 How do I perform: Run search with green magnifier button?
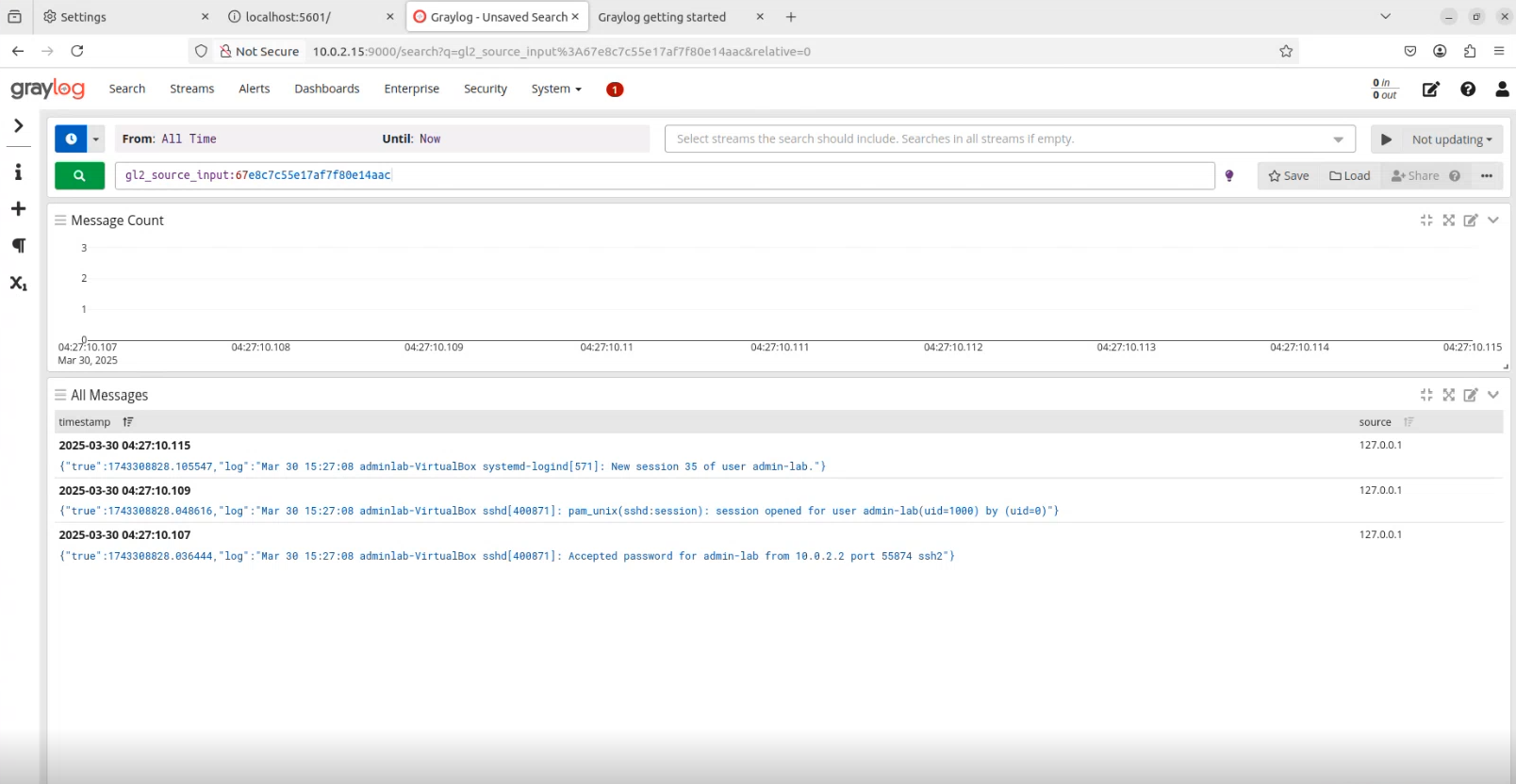(79, 175)
